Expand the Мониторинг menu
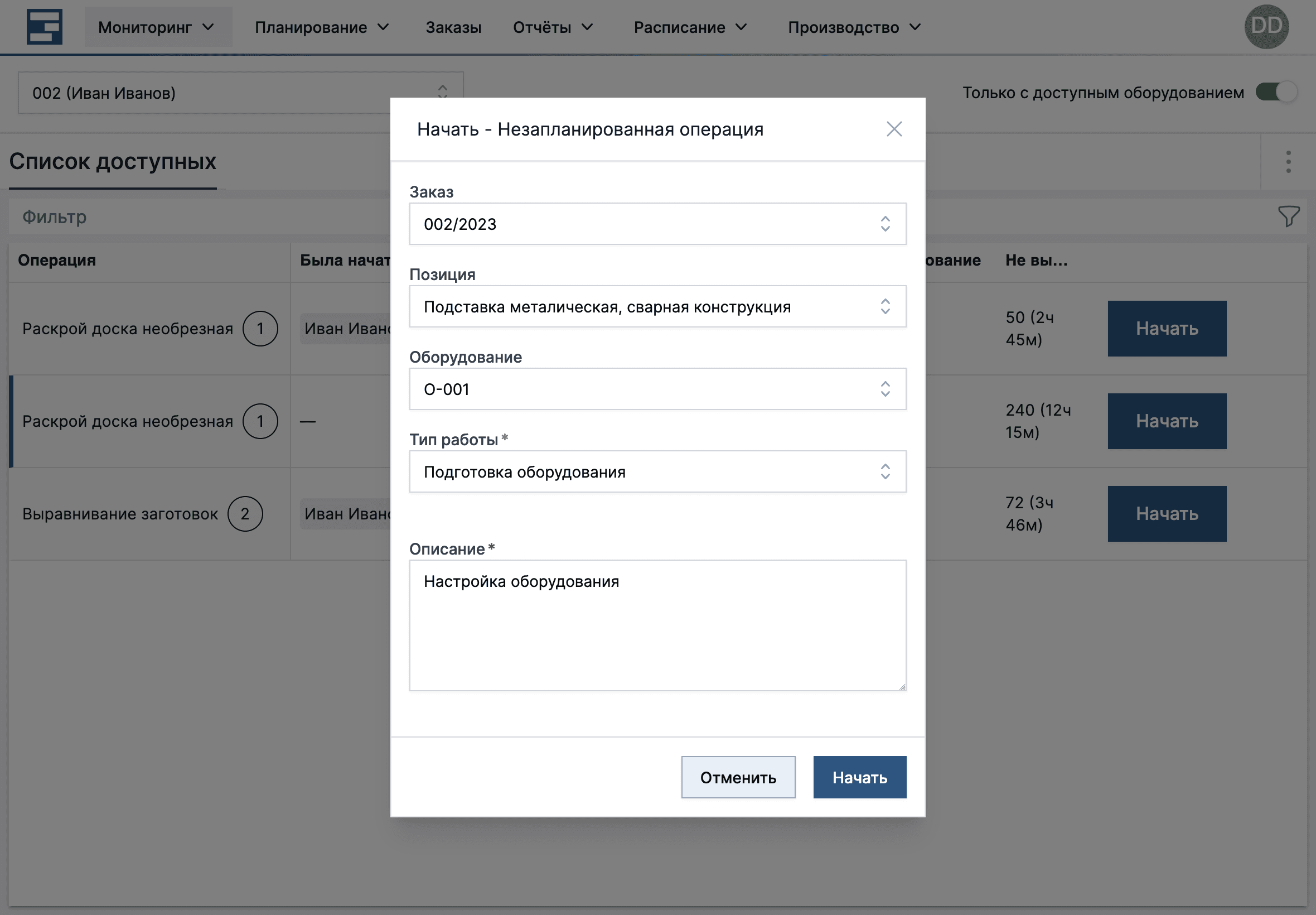The height and width of the screenshot is (915, 1316). 159,26
